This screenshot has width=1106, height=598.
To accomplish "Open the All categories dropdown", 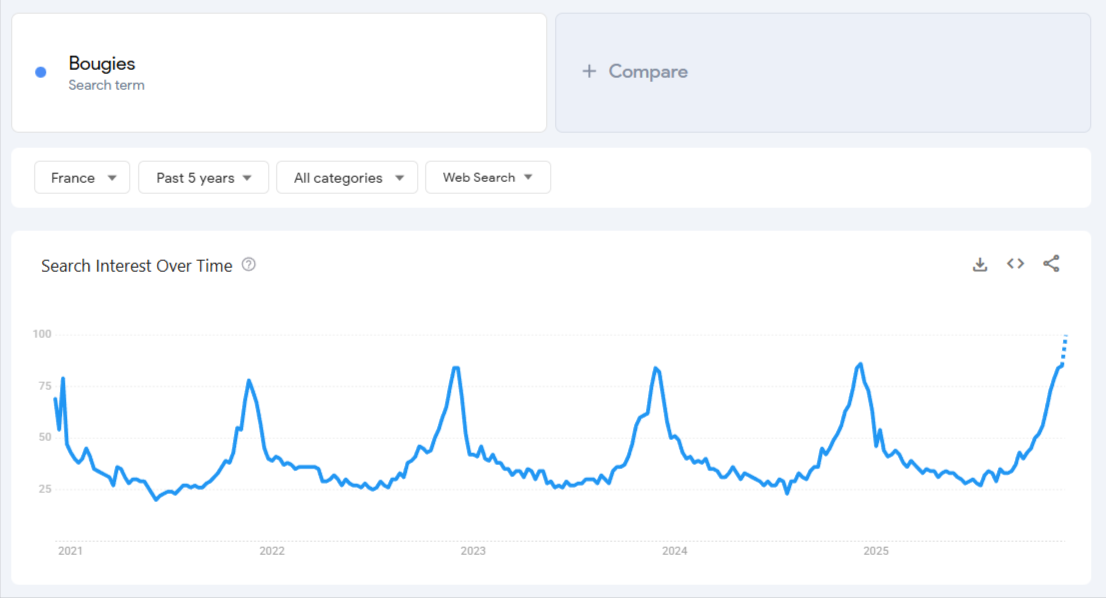I will tap(347, 177).
